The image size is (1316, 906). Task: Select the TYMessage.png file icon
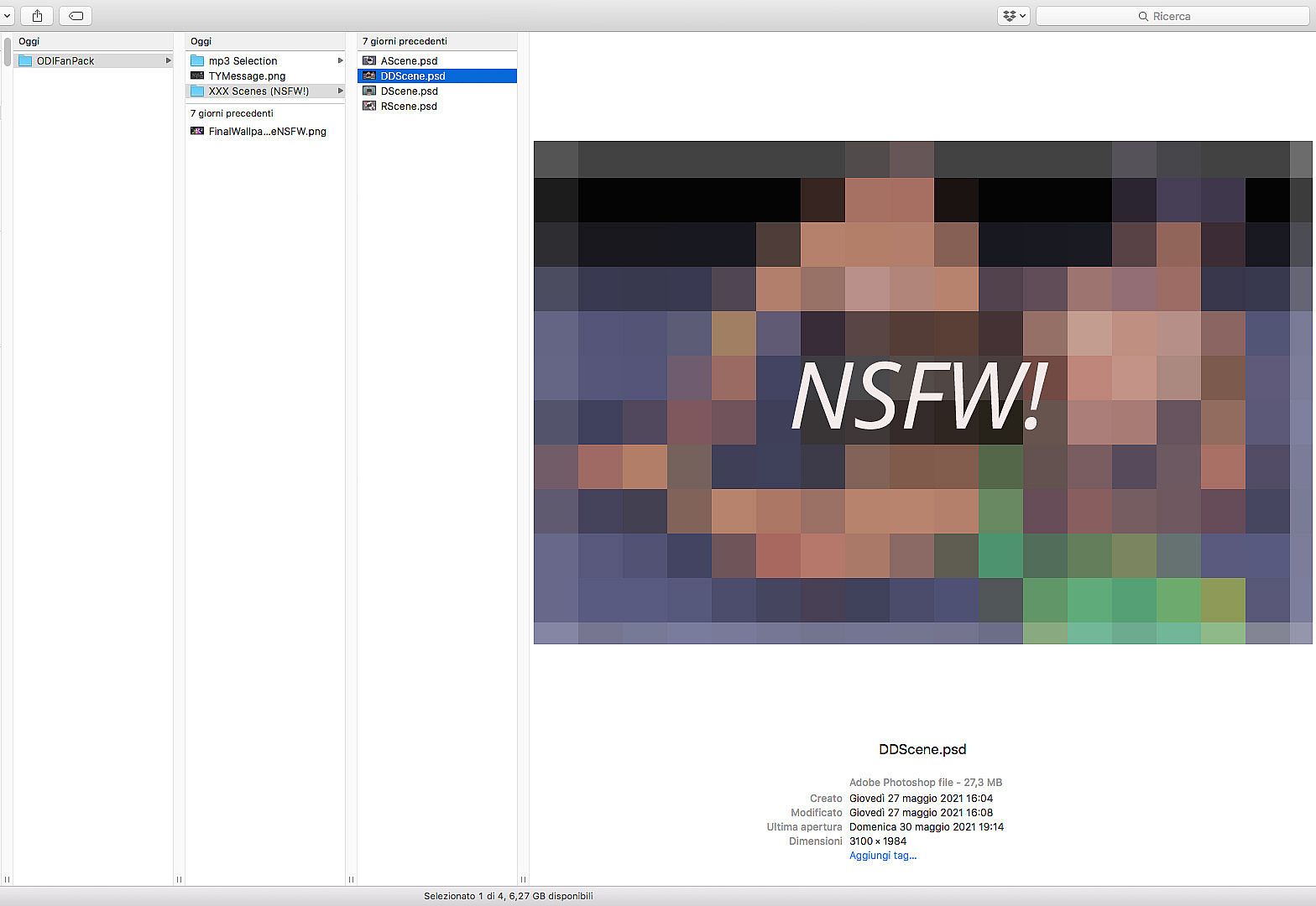[197, 76]
